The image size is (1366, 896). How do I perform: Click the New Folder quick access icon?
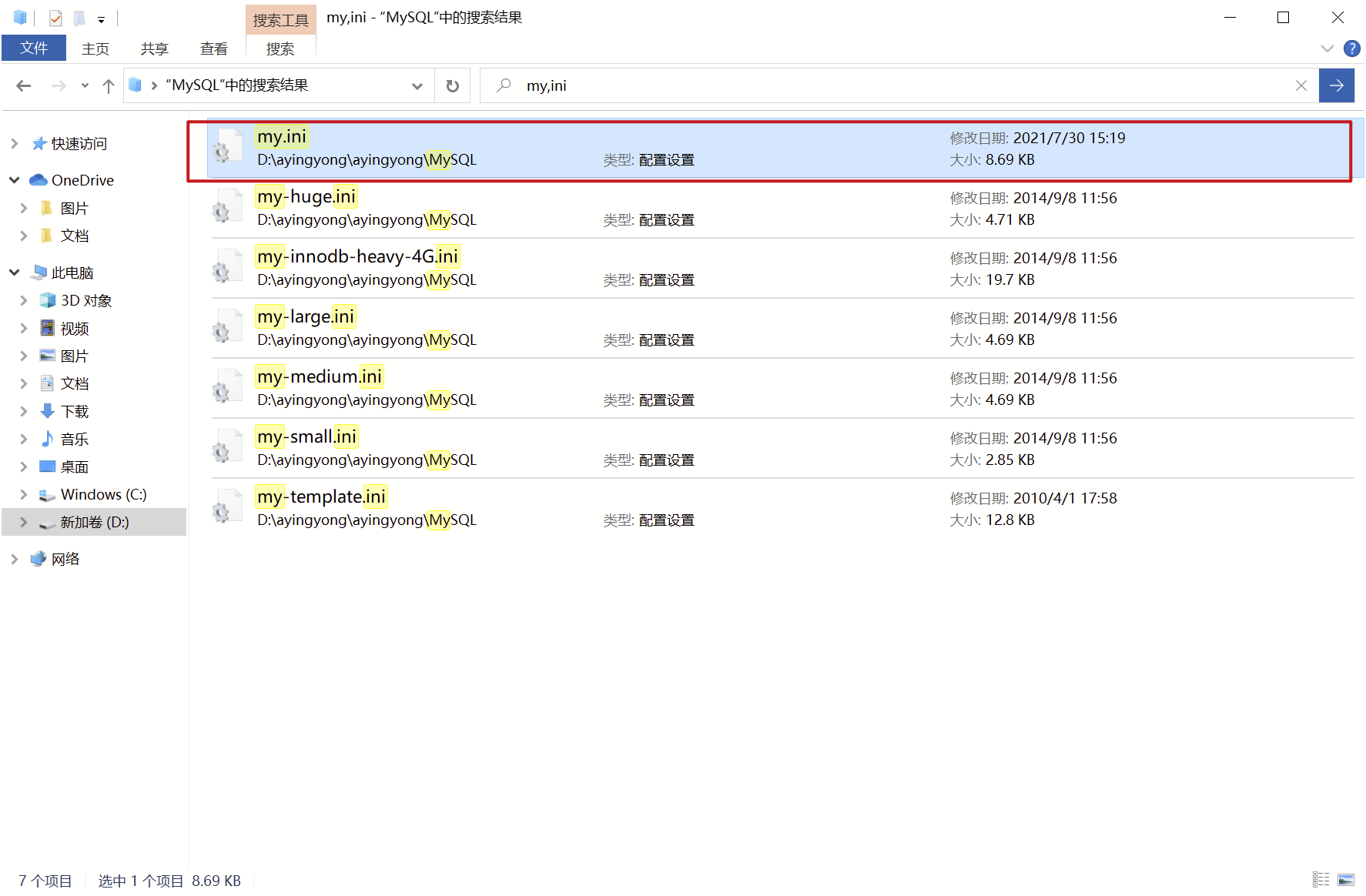79,18
